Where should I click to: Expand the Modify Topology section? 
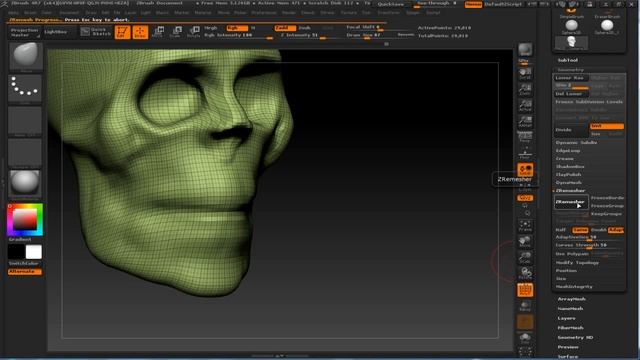pos(577,262)
